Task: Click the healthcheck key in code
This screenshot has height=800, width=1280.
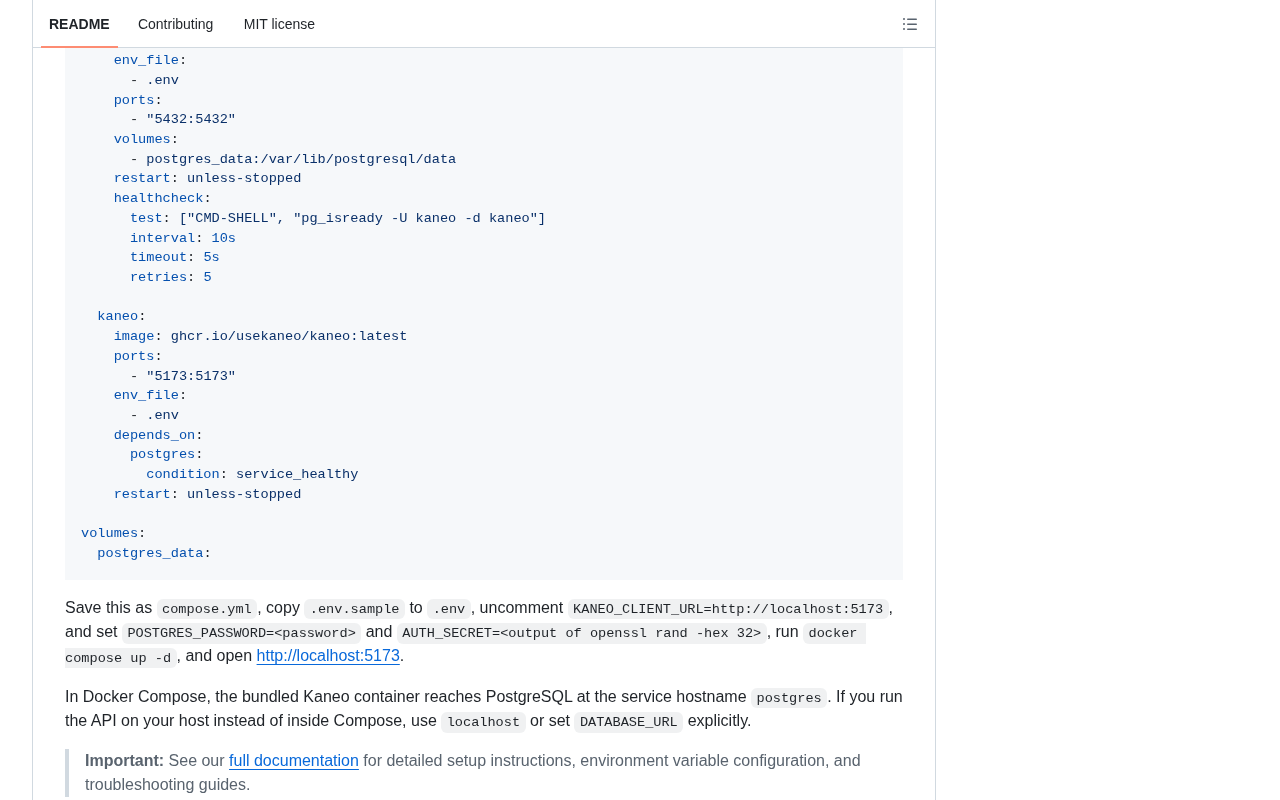Action: [158, 199]
